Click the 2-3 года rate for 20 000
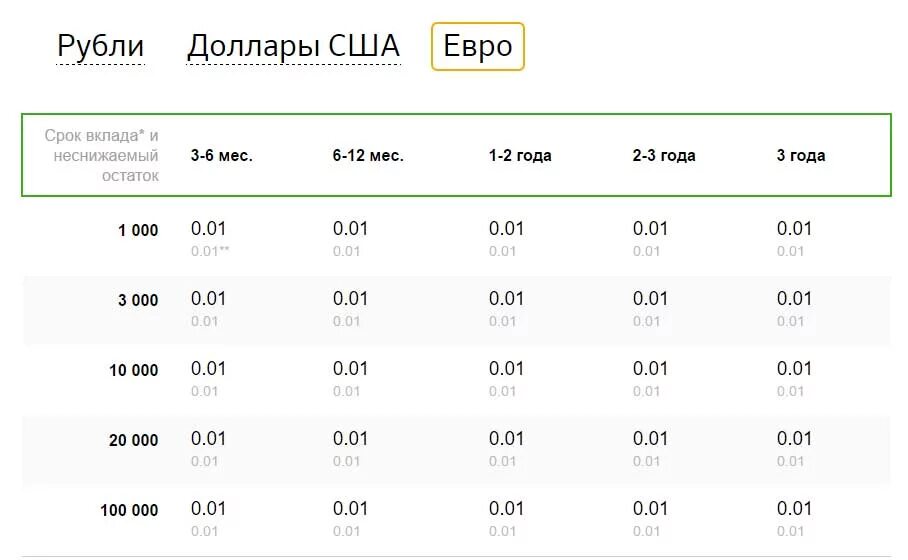 click(650, 439)
